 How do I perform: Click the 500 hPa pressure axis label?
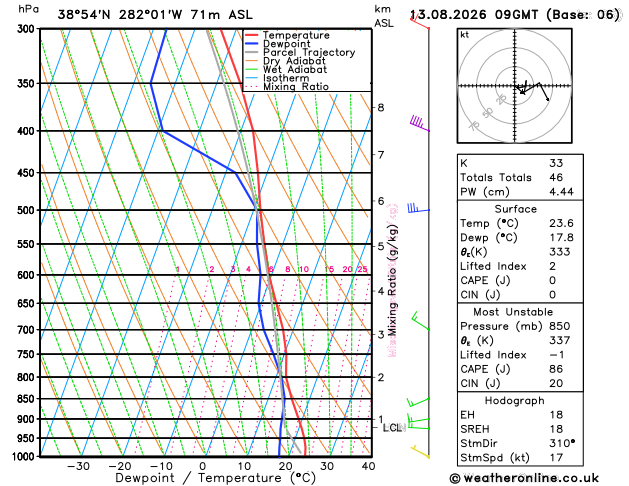point(28,210)
